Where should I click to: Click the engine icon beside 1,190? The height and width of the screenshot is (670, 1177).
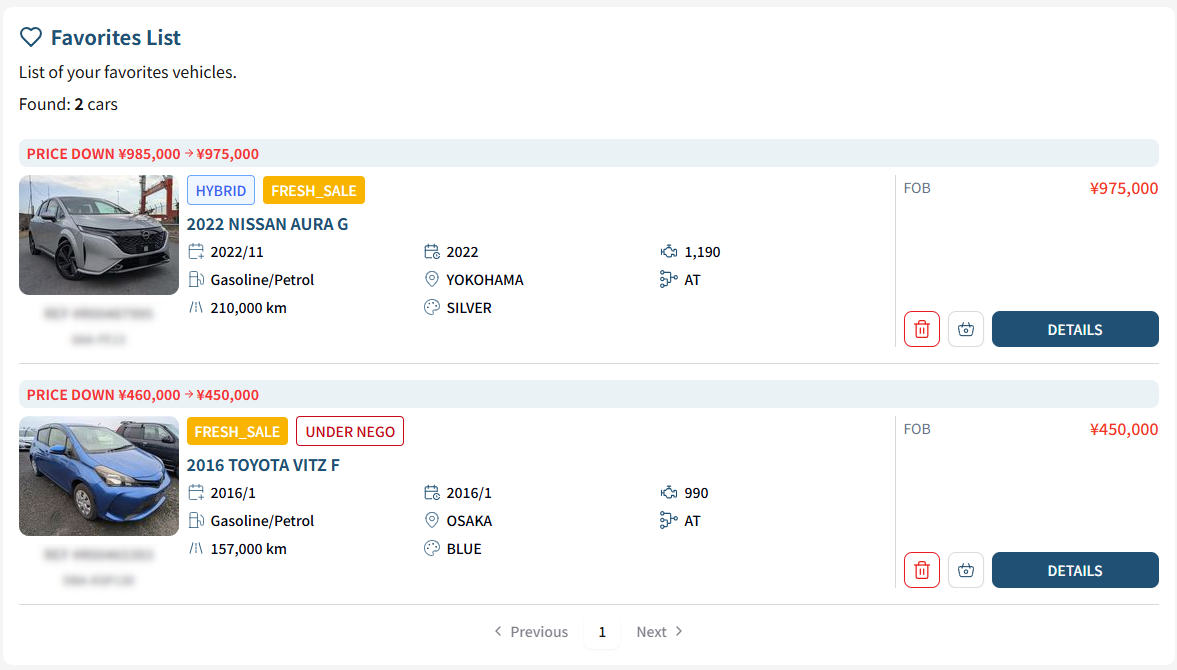[x=668, y=251]
